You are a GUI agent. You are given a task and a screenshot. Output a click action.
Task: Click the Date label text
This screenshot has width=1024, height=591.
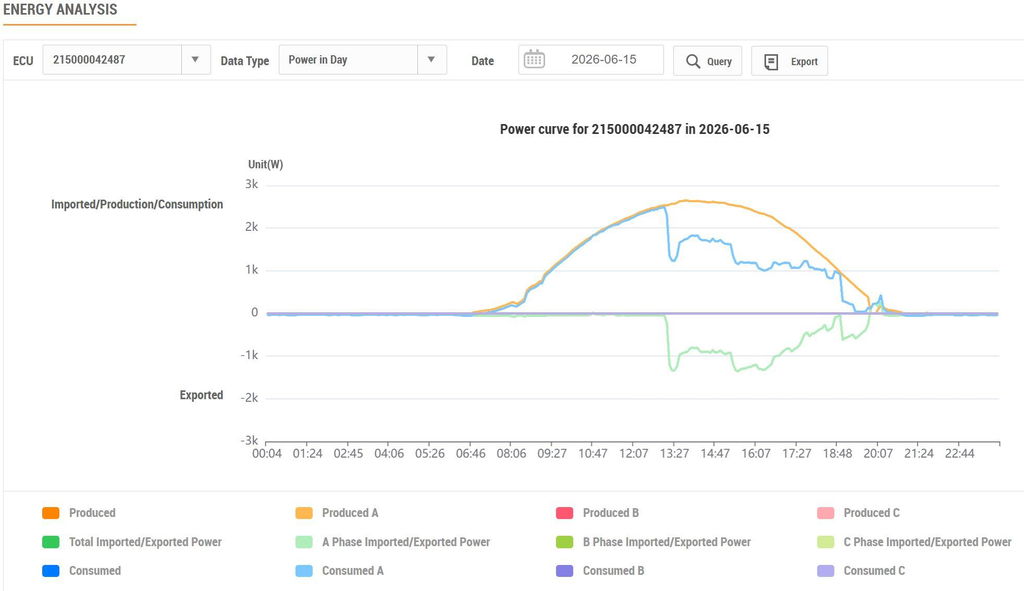[x=483, y=61]
